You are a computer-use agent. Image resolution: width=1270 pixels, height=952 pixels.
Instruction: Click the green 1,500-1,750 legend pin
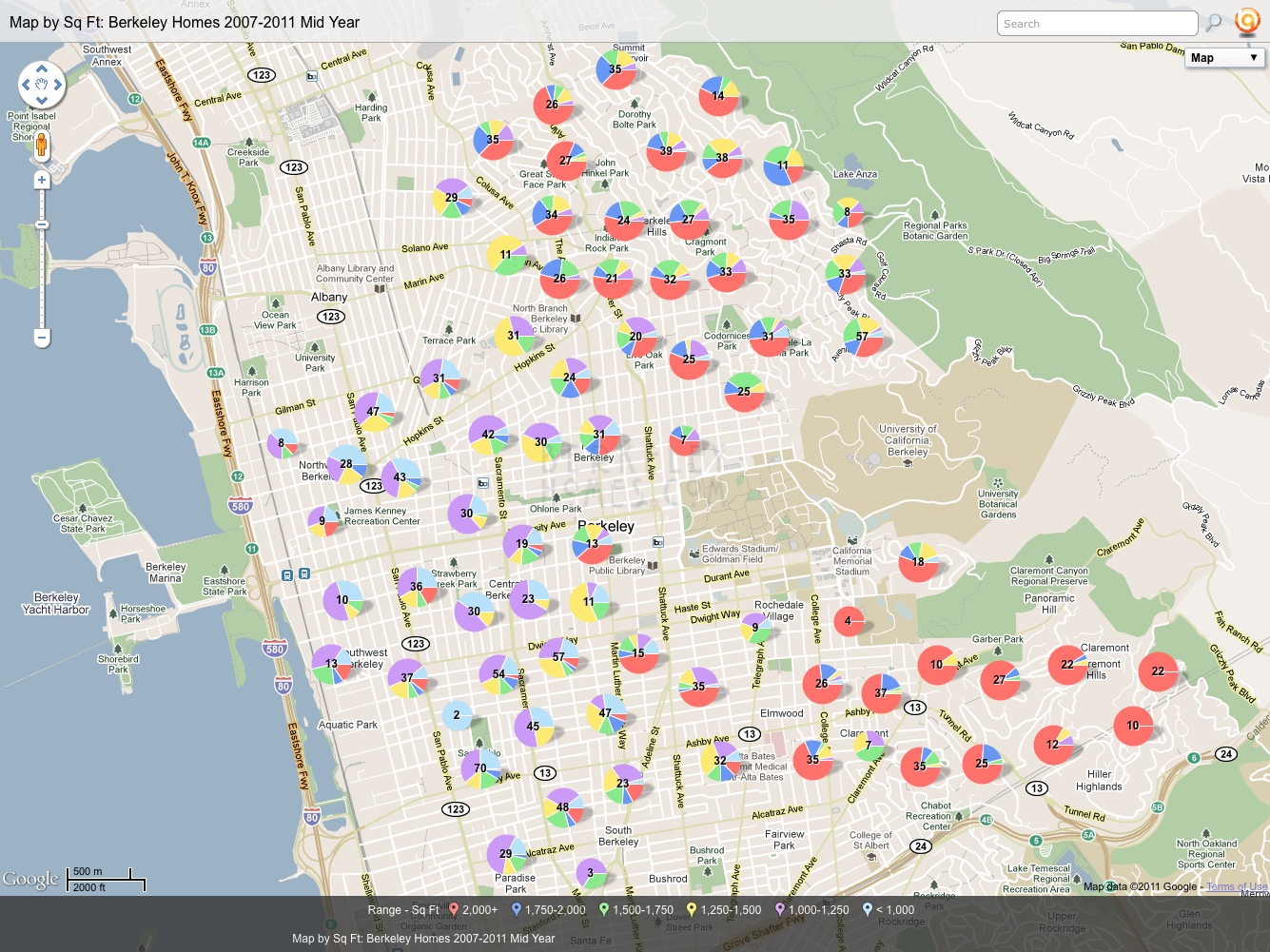(x=603, y=909)
